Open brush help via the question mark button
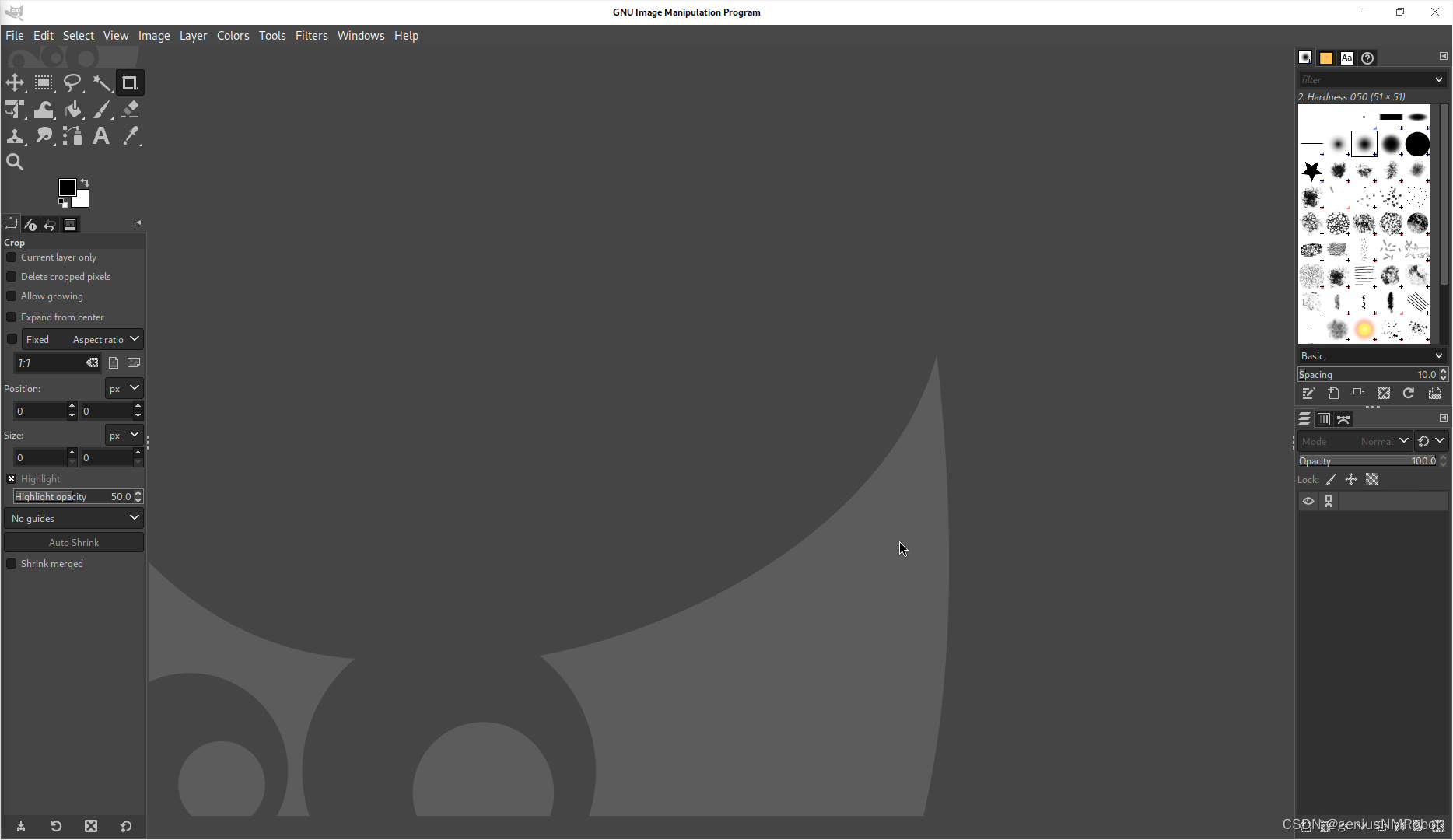1453x840 pixels. [1367, 58]
